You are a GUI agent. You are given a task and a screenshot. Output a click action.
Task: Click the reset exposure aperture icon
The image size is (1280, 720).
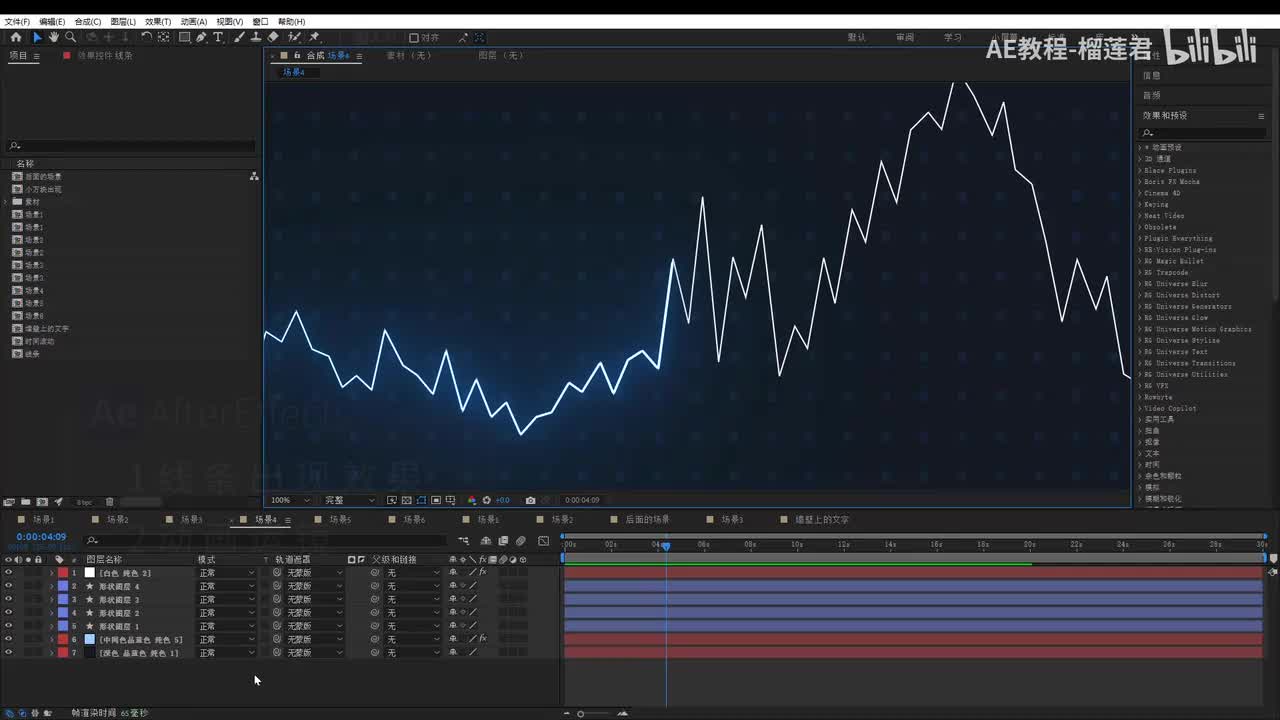pos(487,500)
